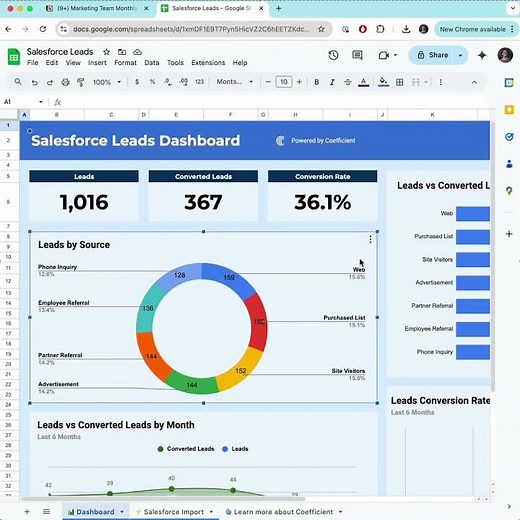Image resolution: width=520 pixels, height=520 pixels.
Task: Open Keep notes side panel icon
Action: (509, 110)
